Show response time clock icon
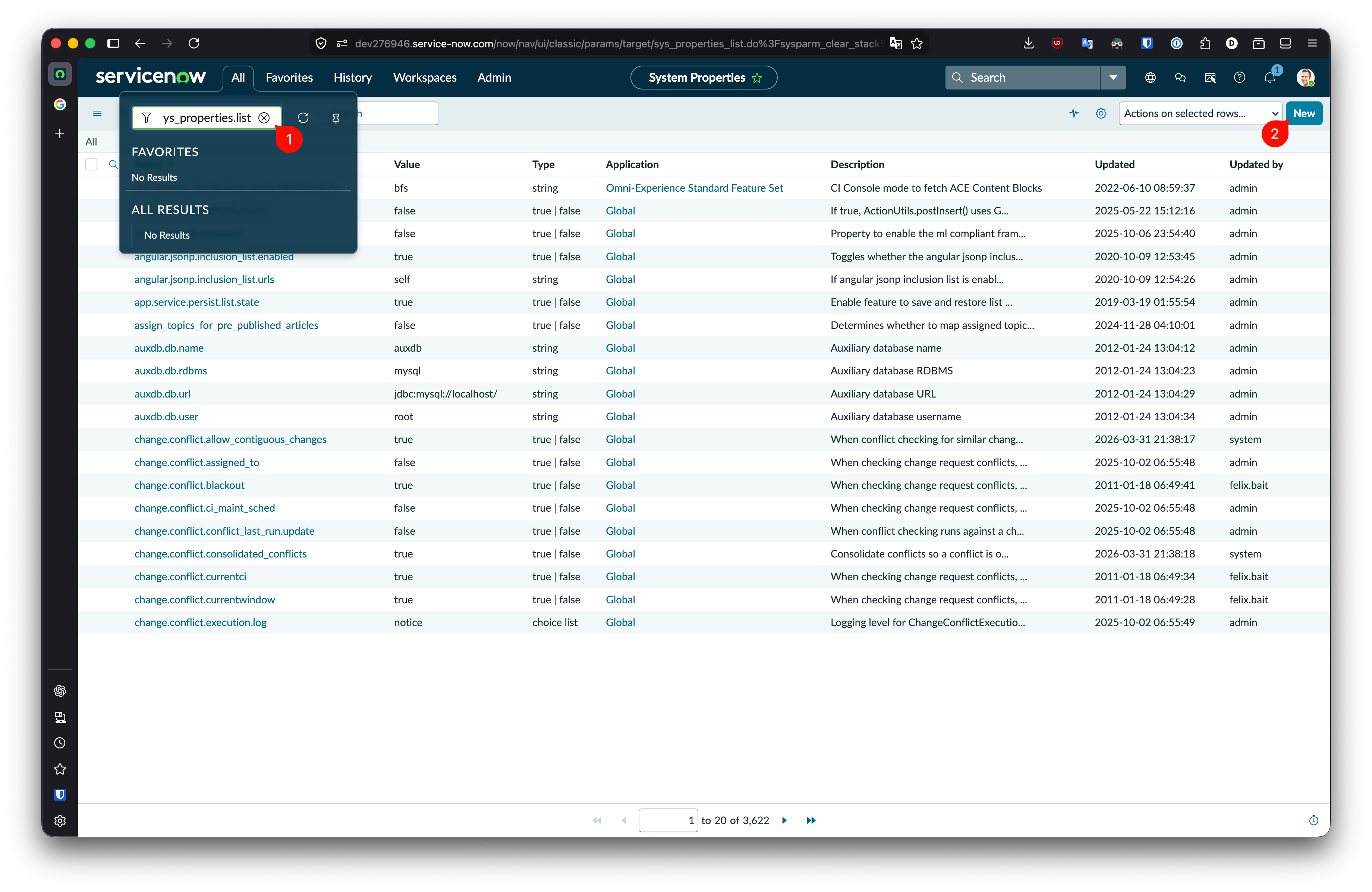 [x=1313, y=820]
